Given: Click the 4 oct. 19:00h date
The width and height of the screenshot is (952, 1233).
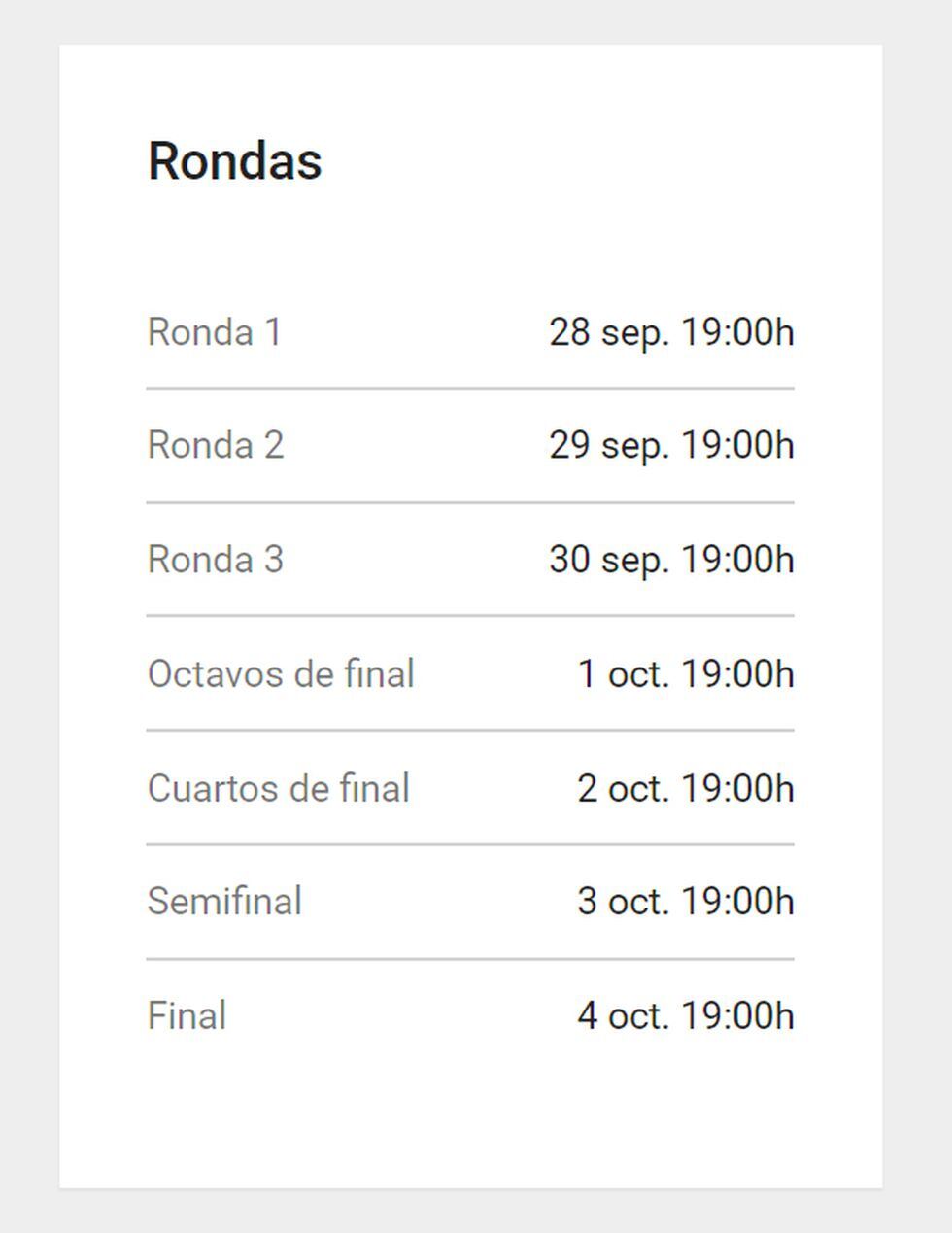Looking at the screenshot, I should [685, 1016].
